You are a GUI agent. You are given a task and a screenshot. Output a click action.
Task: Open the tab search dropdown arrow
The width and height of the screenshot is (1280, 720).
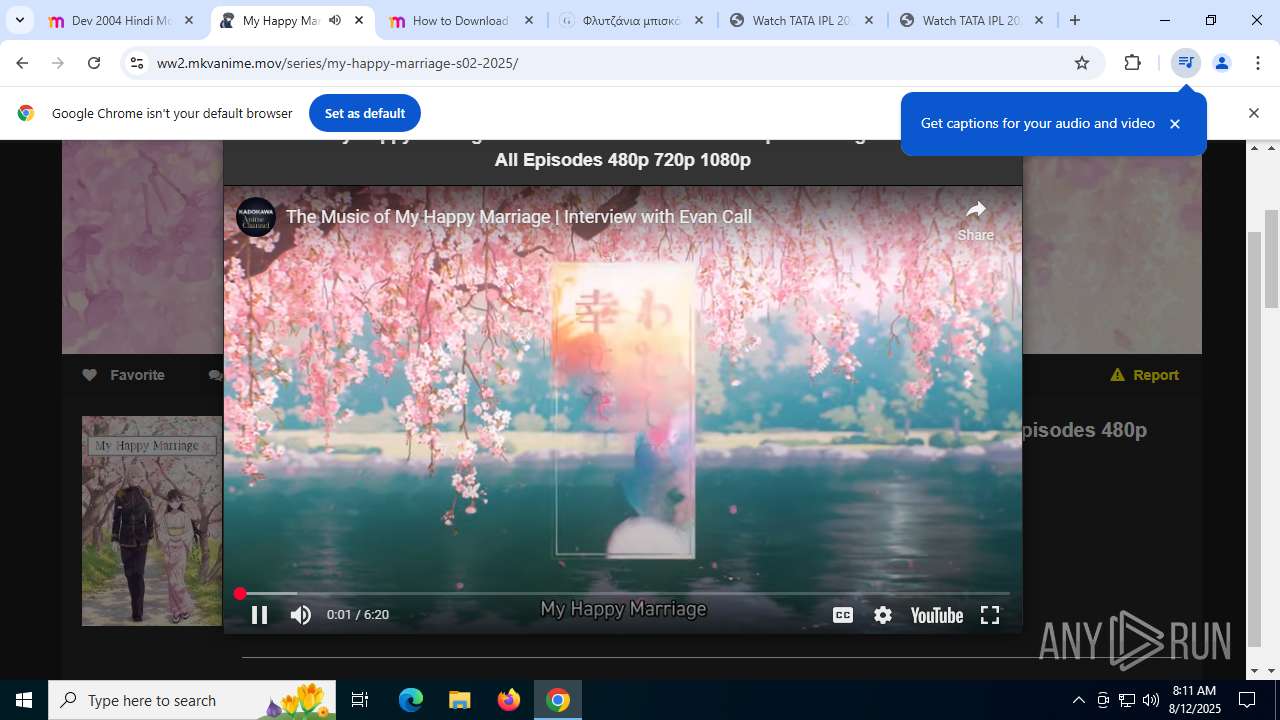(x=19, y=20)
